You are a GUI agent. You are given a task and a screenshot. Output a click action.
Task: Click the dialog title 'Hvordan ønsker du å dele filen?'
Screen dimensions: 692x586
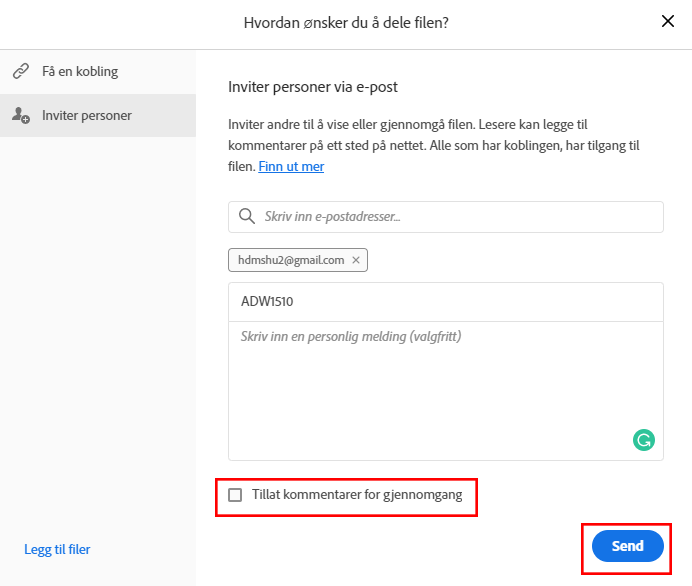[346, 22]
